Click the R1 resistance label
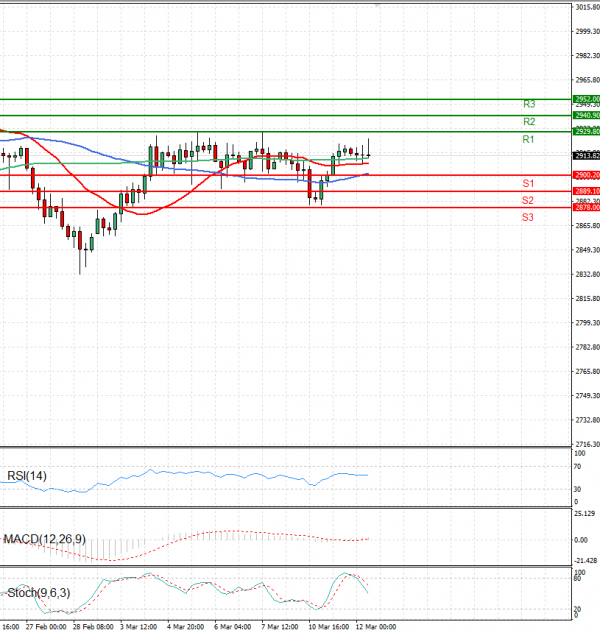Viewport: 600px width, 633px height. pyautogui.click(x=528, y=139)
